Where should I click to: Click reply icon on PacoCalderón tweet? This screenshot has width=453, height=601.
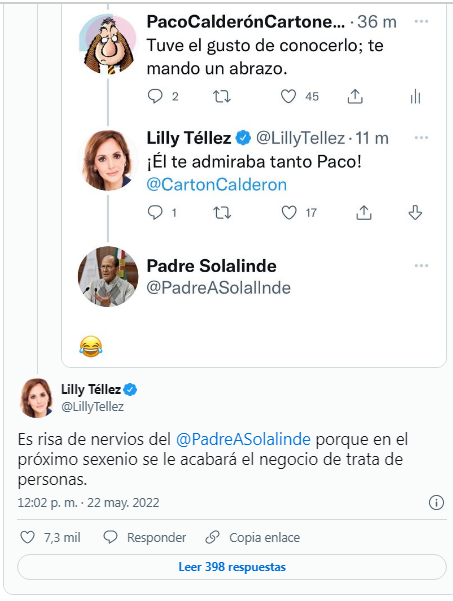(155, 97)
